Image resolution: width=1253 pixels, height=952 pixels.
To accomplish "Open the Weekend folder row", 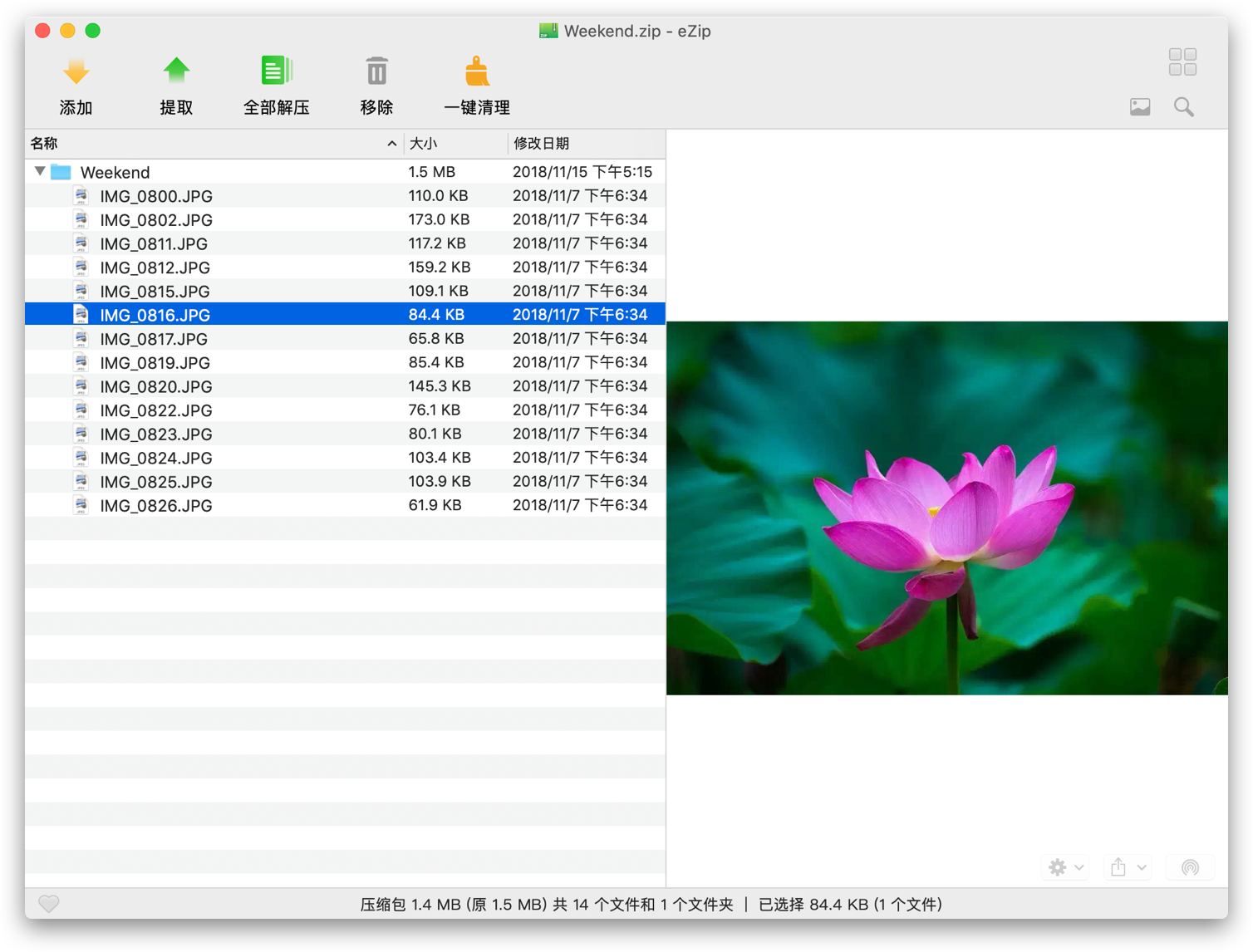I will click(115, 171).
